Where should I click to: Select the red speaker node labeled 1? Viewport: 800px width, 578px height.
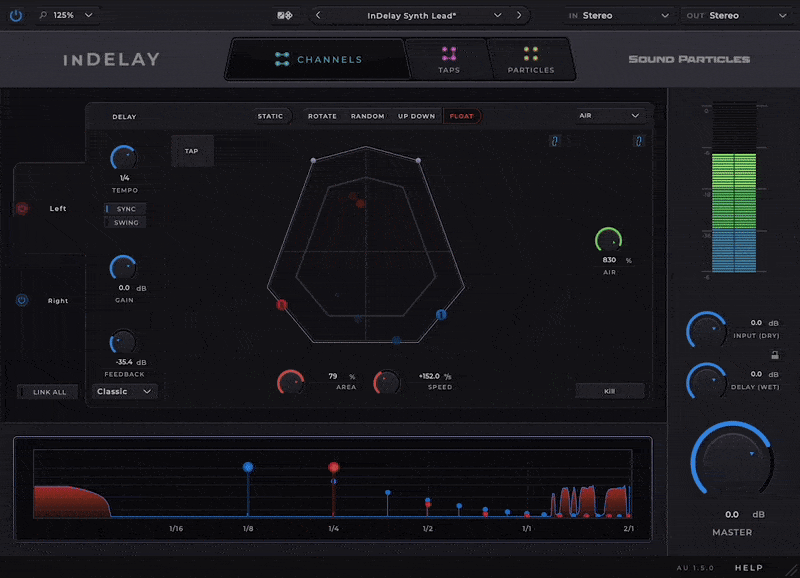pyautogui.click(x=282, y=305)
